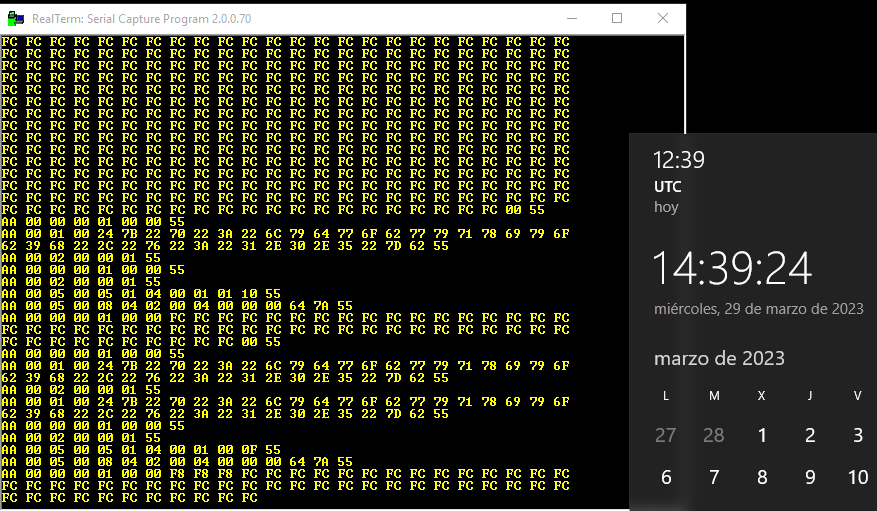Click the 'hoy' label under UTC
This screenshot has width=877, height=511.
tap(666, 207)
